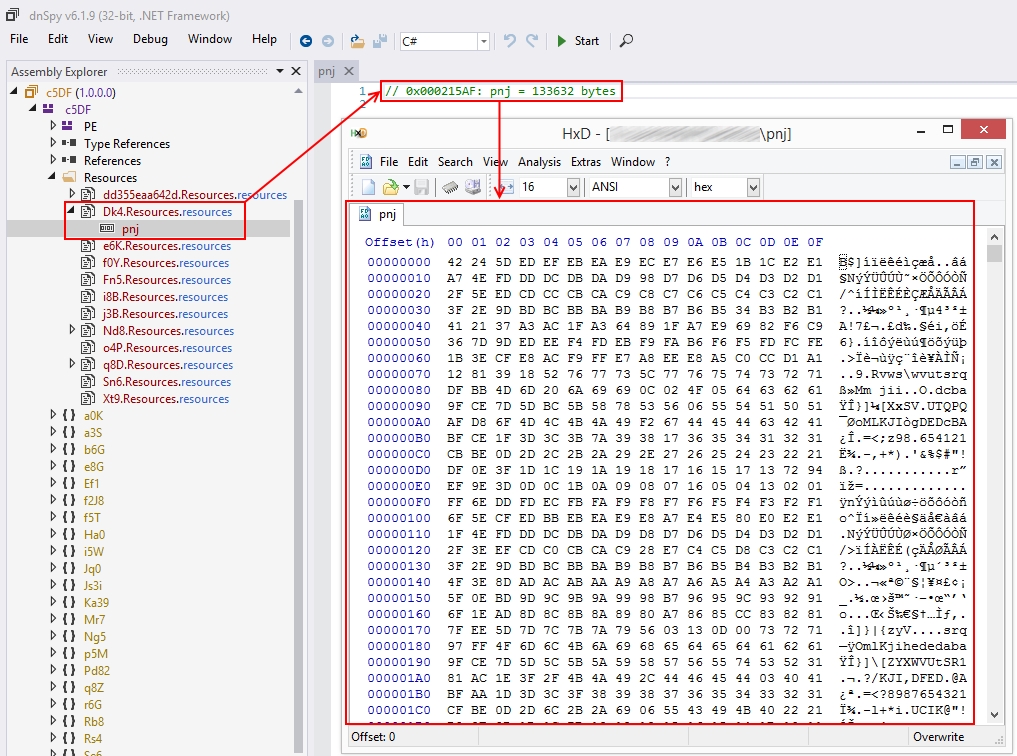Start debugging with the green Start button
The height and width of the screenshot is (756, 1017).
pyautogui.click(x=578, y=41)
